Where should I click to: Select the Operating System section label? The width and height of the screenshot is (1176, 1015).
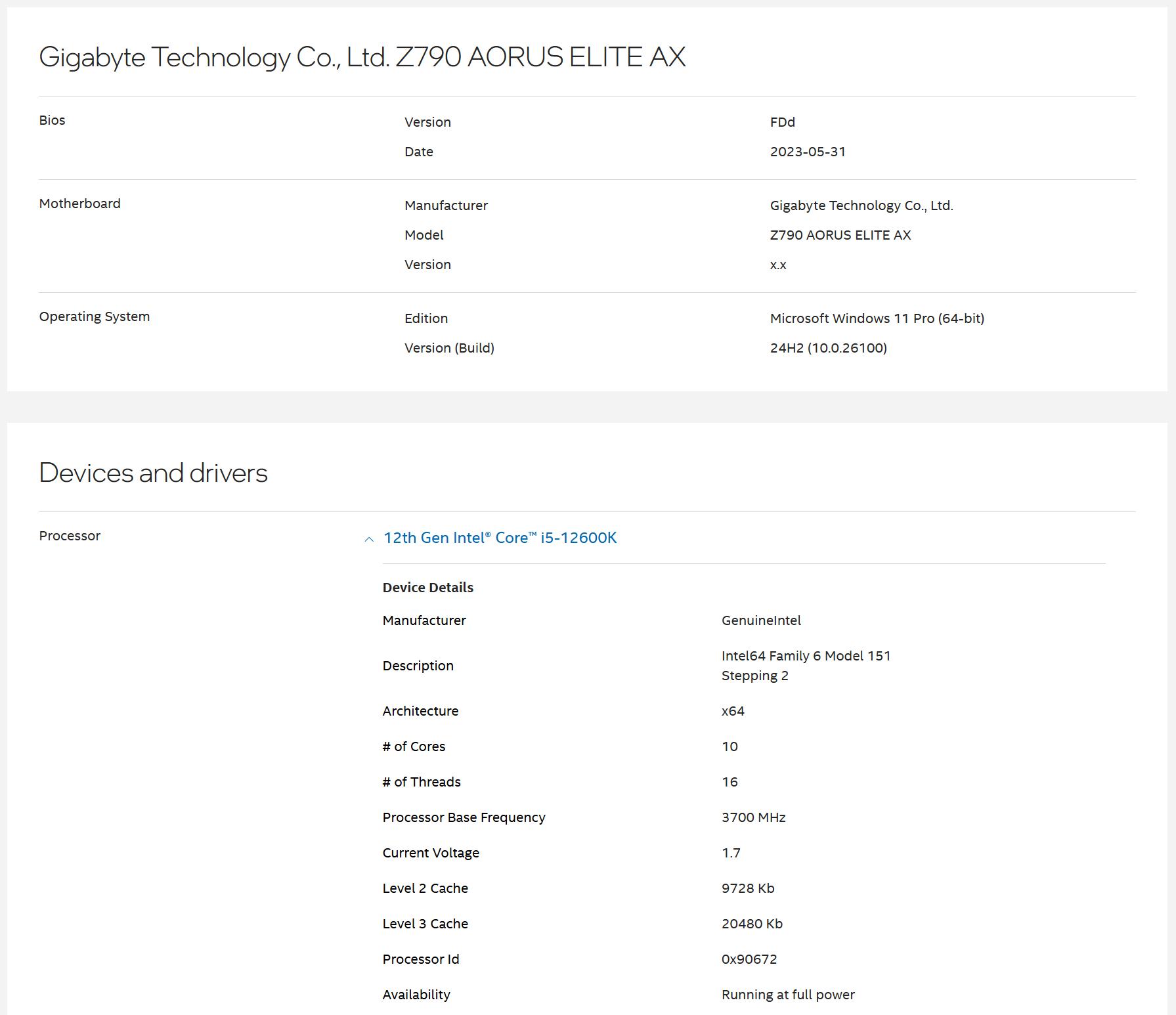click(94, 317)
